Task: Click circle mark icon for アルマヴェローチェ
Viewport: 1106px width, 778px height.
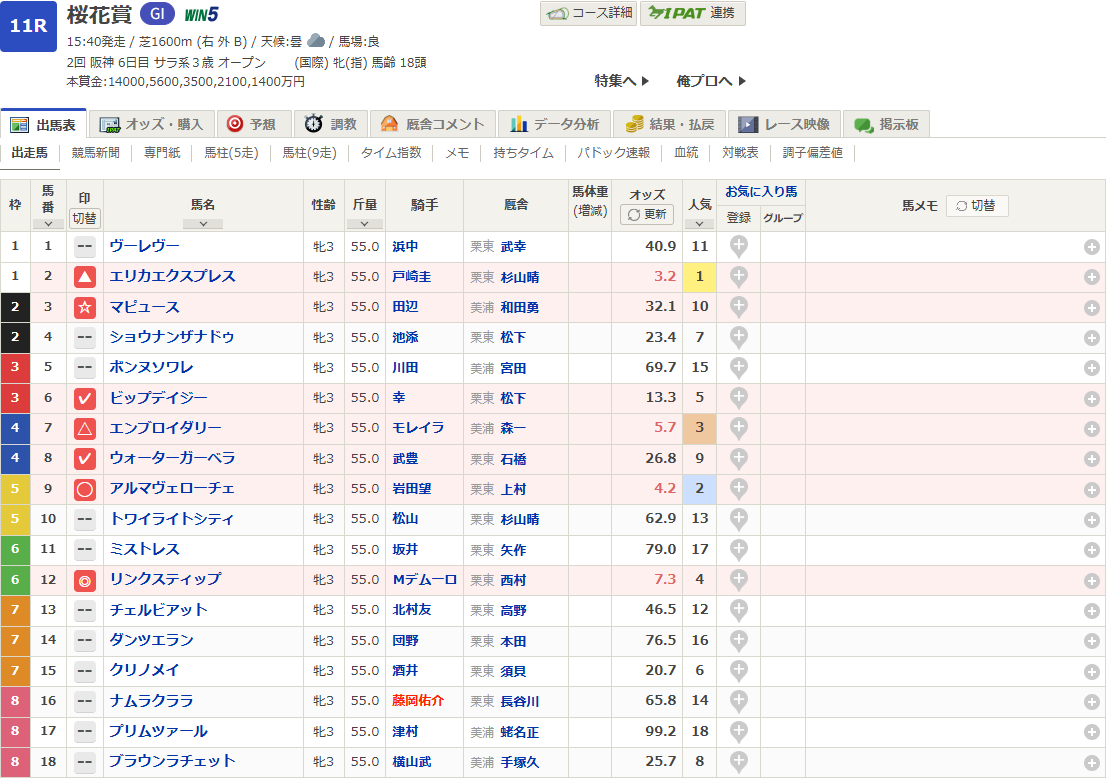Action: pyautogui.click(x=85, y=490)
